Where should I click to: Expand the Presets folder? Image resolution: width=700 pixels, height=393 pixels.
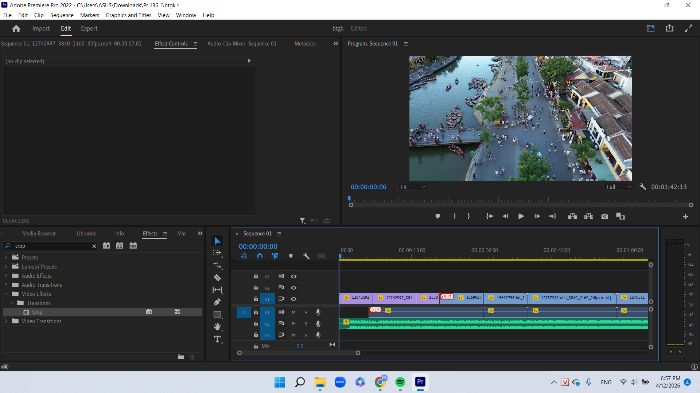[6, 258]
